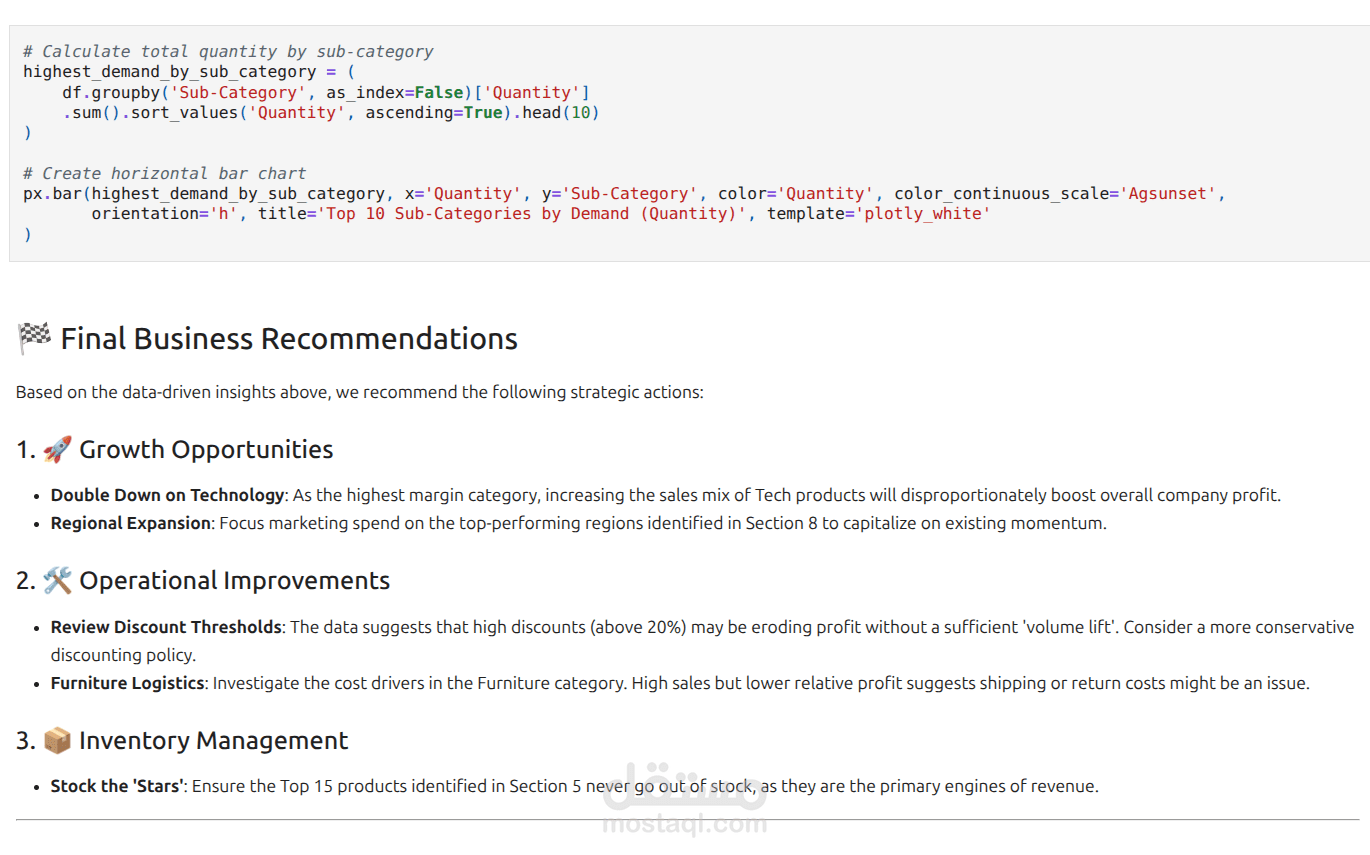Click the package box emoji
The width and height of the screenshot is (1370, 855).
[x=57, y=741]
